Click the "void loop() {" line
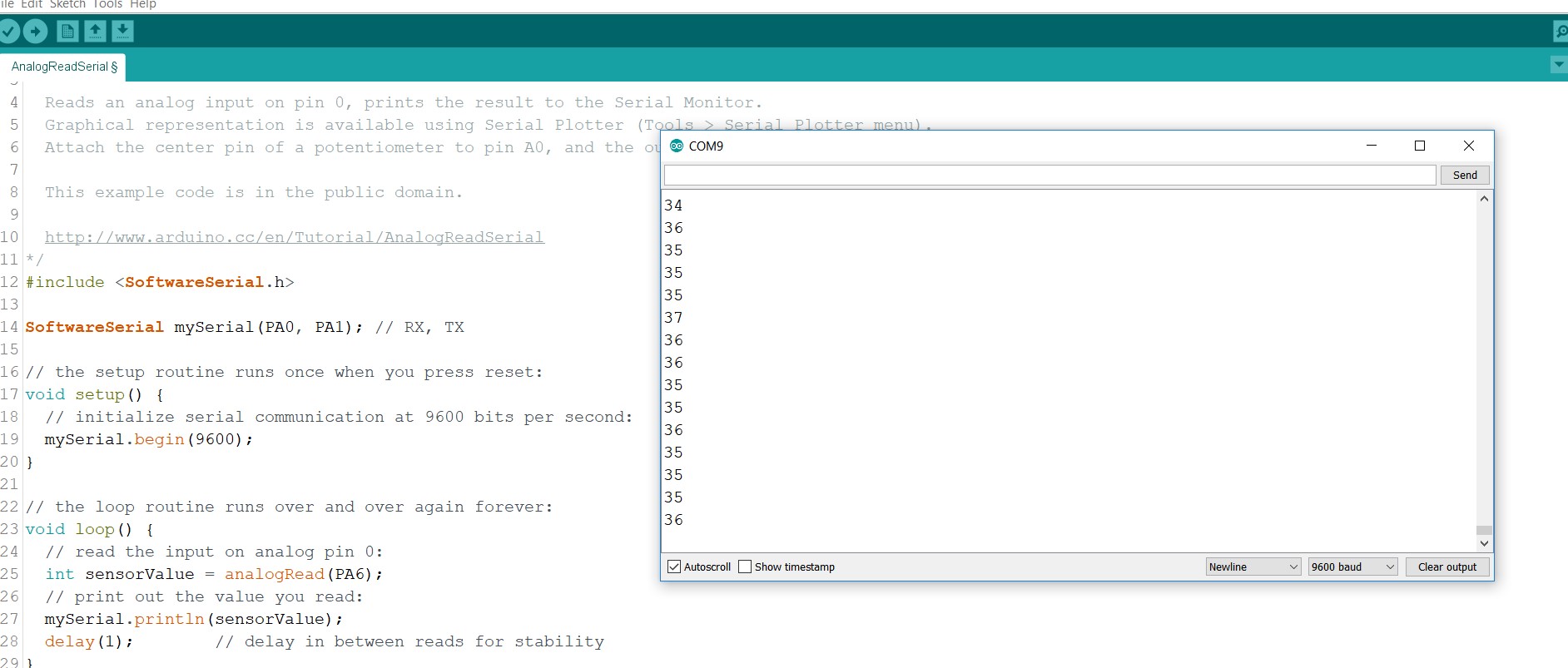This screenshot has height=668, width=1568. point(90,529)
